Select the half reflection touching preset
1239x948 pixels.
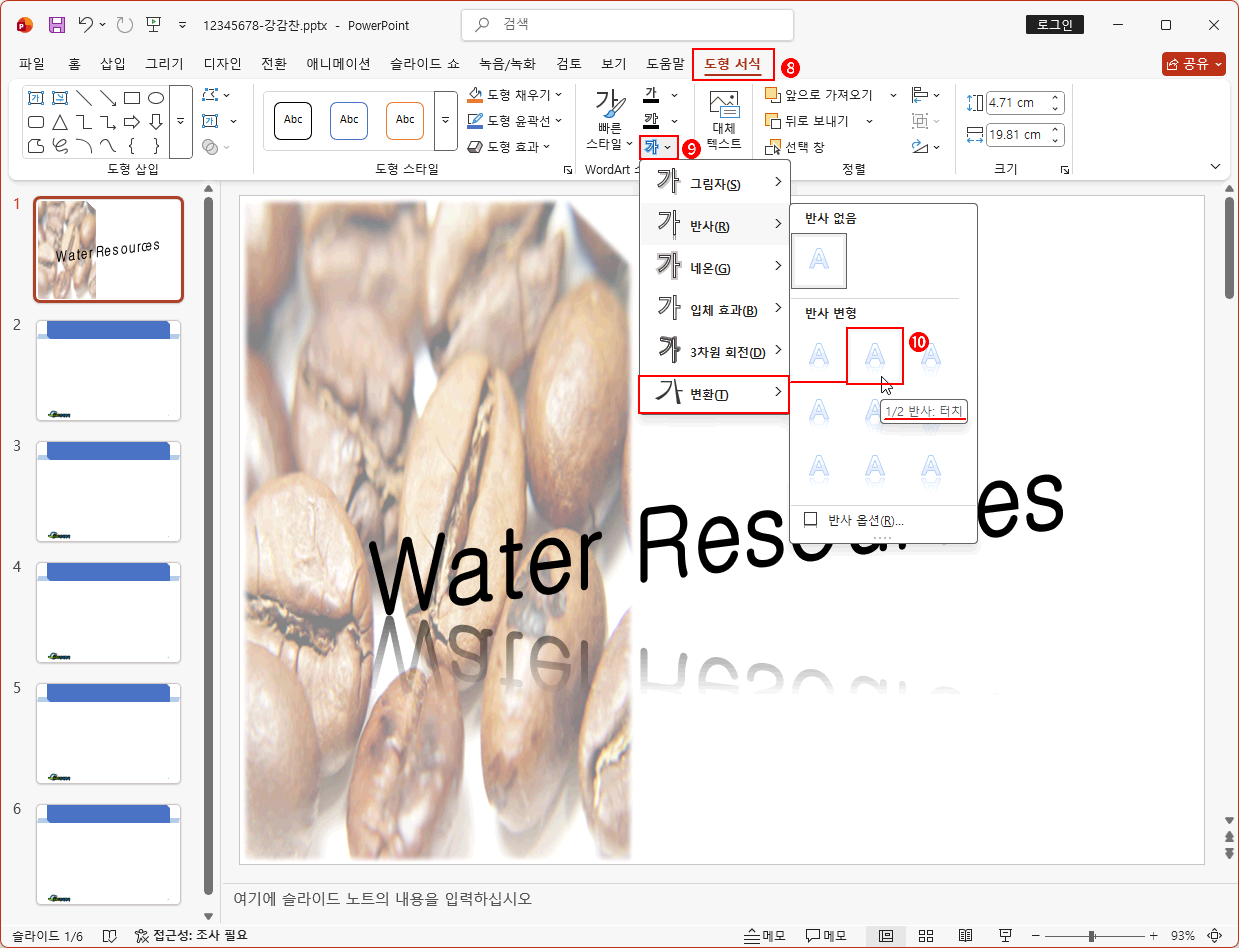click(x=874, y=355)
